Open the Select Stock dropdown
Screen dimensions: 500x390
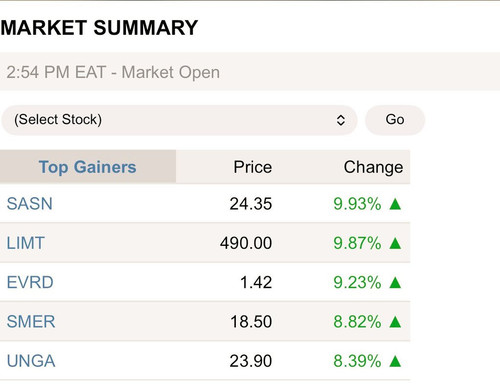pyautogui.click(x=179, y=120)
